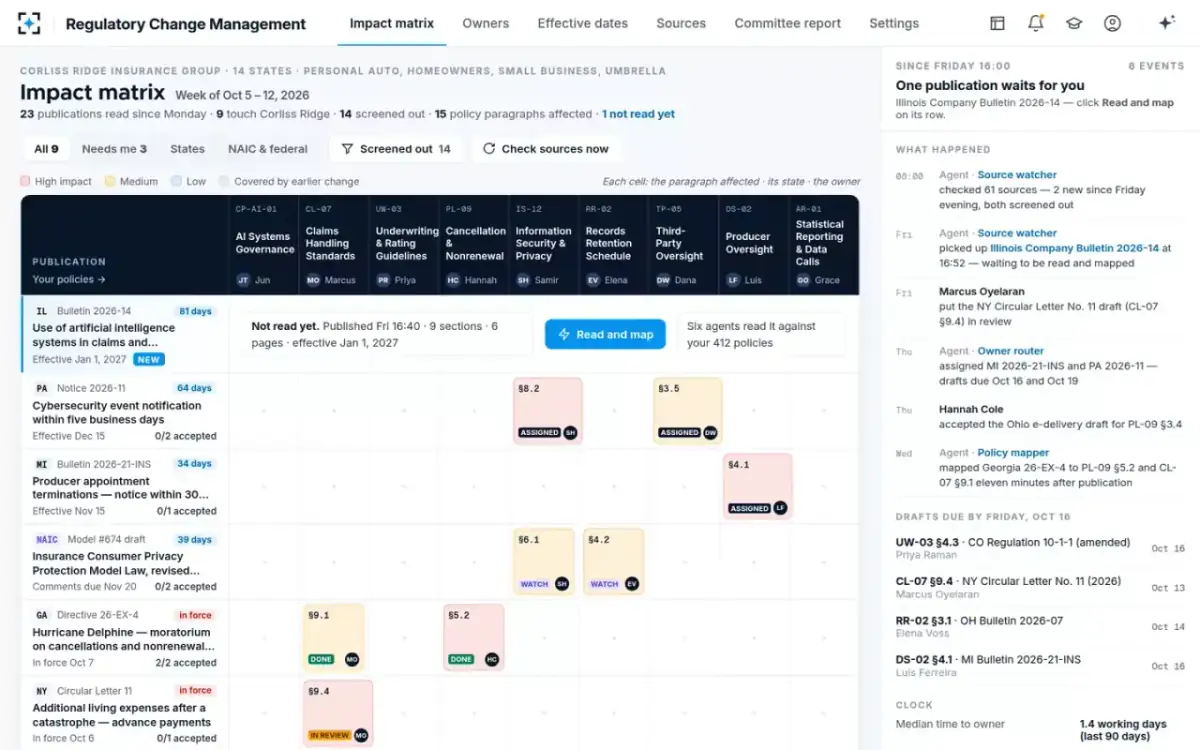Open the §3.5 assigned cell
This screenshot has height=750, width=1200.
coord(687,411)
